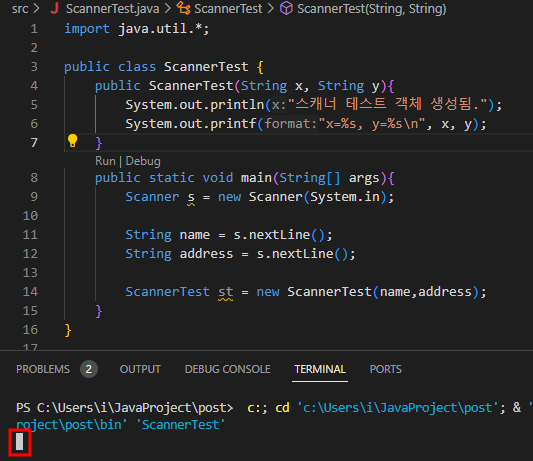Click the 'cd' command in the terminal
This screenshot has width=533, height=461.
point(282,408)
